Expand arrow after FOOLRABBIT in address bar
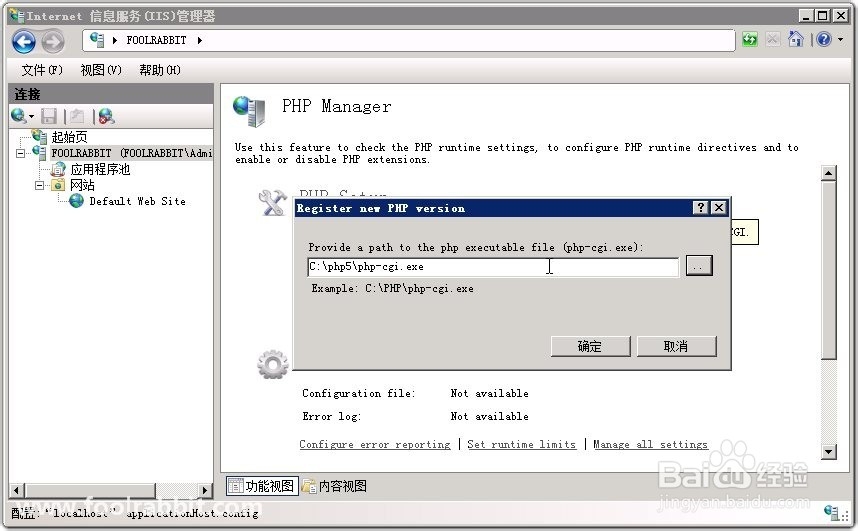Image resolution: width=858 pixels, height=531 pixels. click(x=200, y=40)
